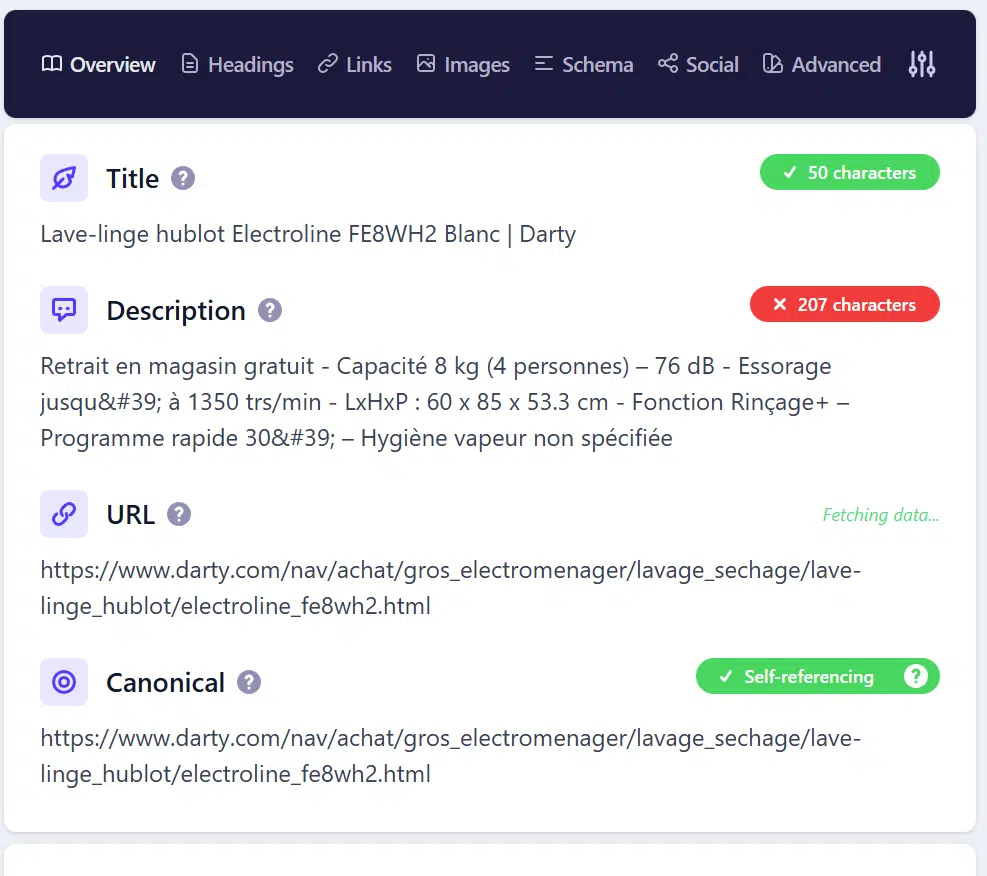Click the red 207 characters badge

tap(845, 304)
